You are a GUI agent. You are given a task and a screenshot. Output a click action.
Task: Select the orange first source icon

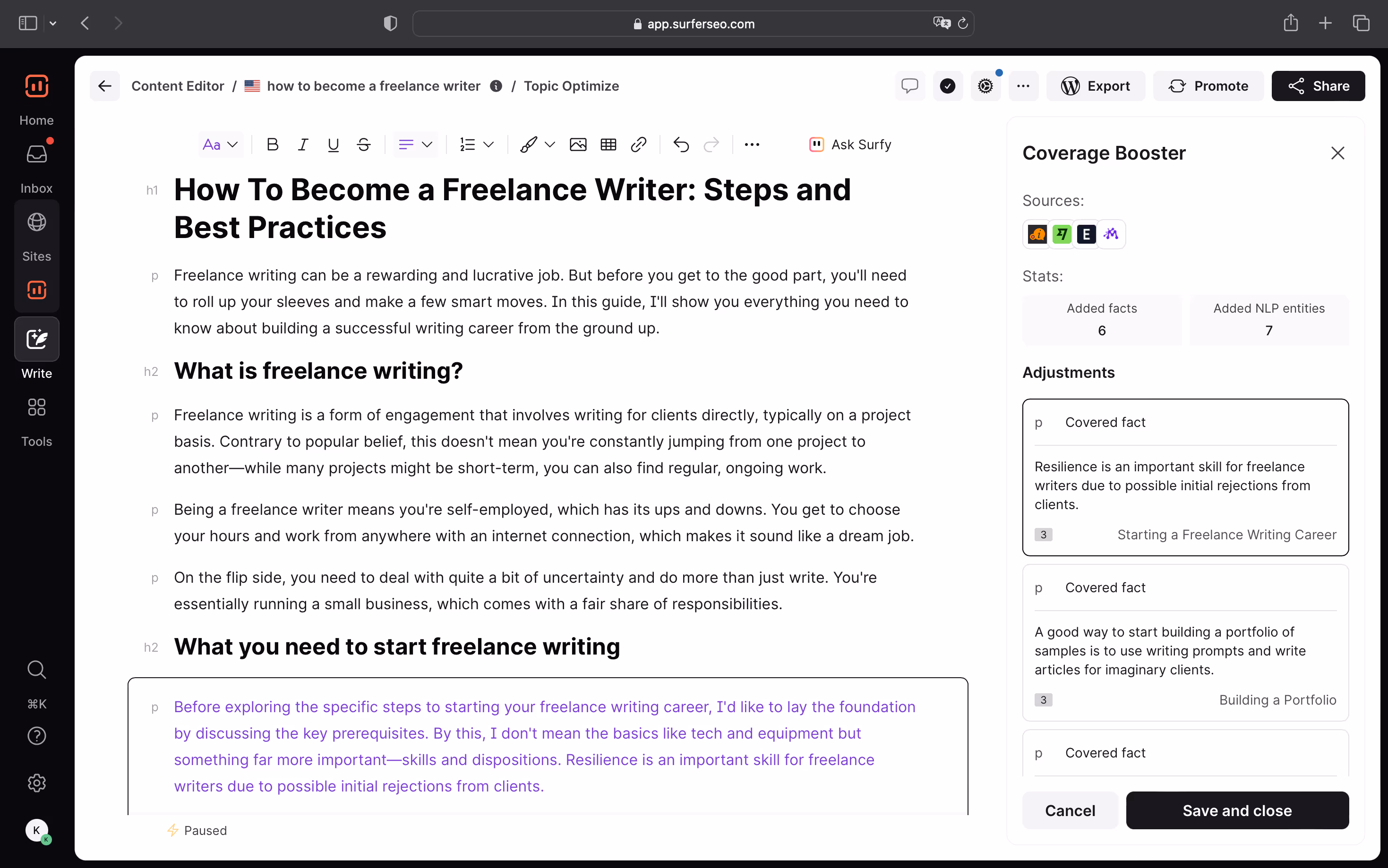click(x=1037, y=234)
